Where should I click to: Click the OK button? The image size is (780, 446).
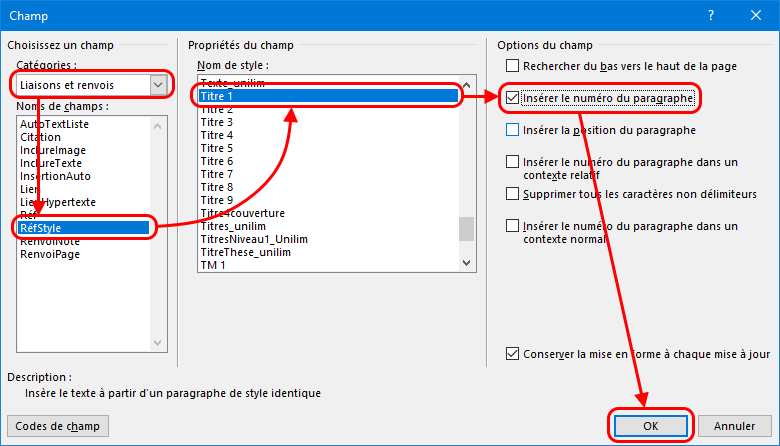tap(650, 426)
